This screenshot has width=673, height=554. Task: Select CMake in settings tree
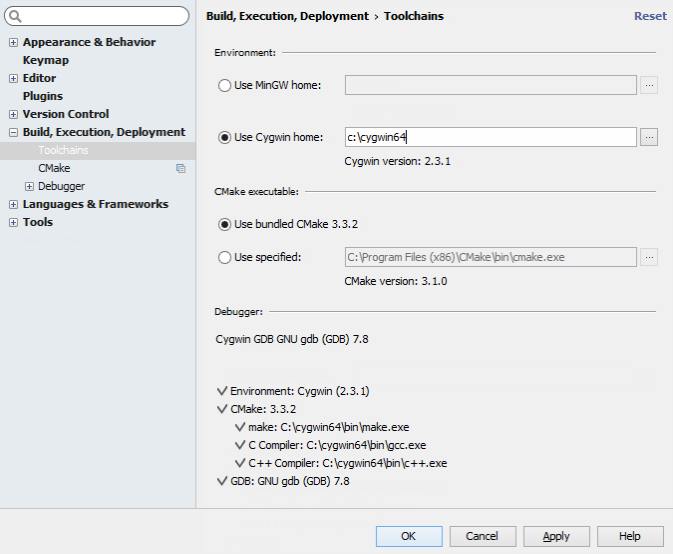(x=54, y=168)
